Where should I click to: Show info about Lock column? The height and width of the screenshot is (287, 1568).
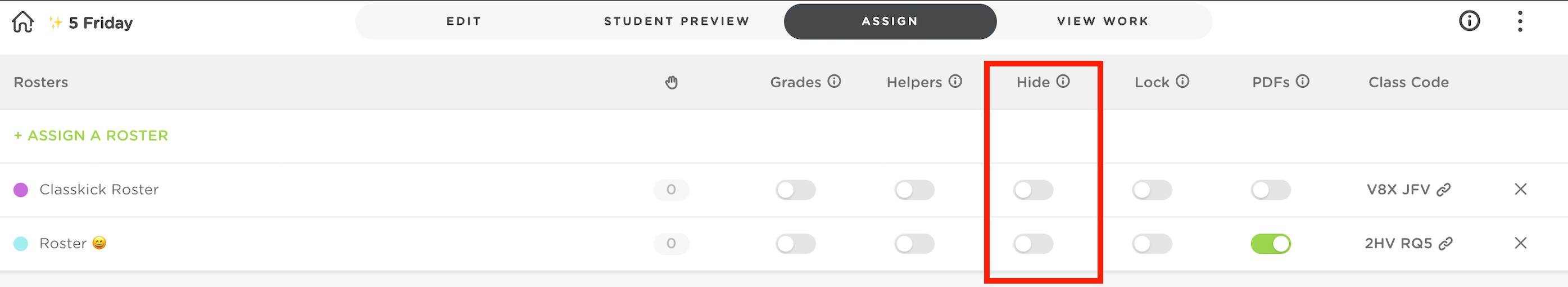[x=1182, y=81]
